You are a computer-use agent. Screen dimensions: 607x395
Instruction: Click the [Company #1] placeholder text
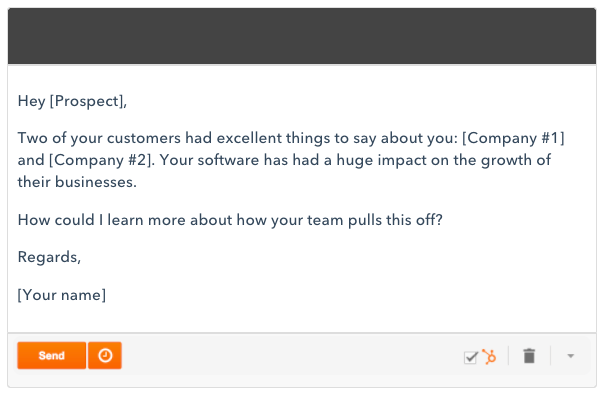513,138
